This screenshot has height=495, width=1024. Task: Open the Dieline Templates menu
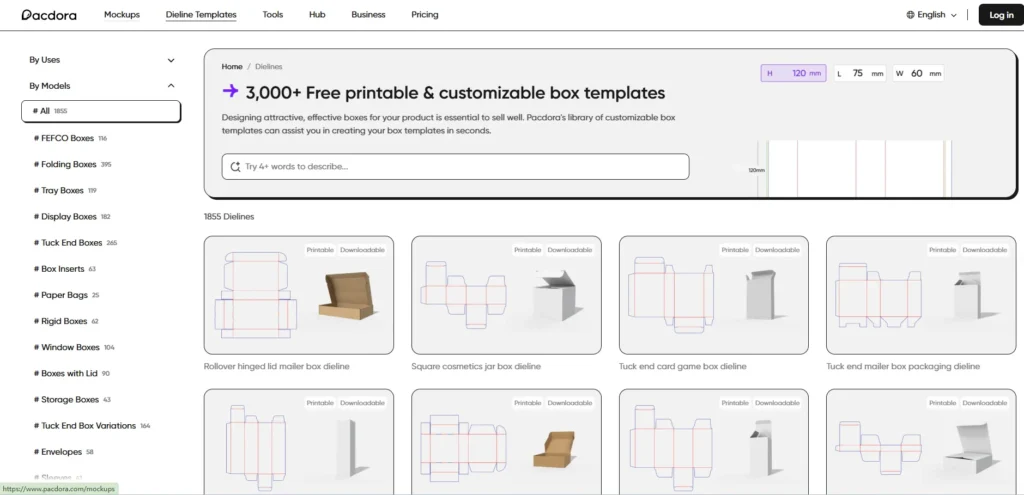[x=201, y=14]
